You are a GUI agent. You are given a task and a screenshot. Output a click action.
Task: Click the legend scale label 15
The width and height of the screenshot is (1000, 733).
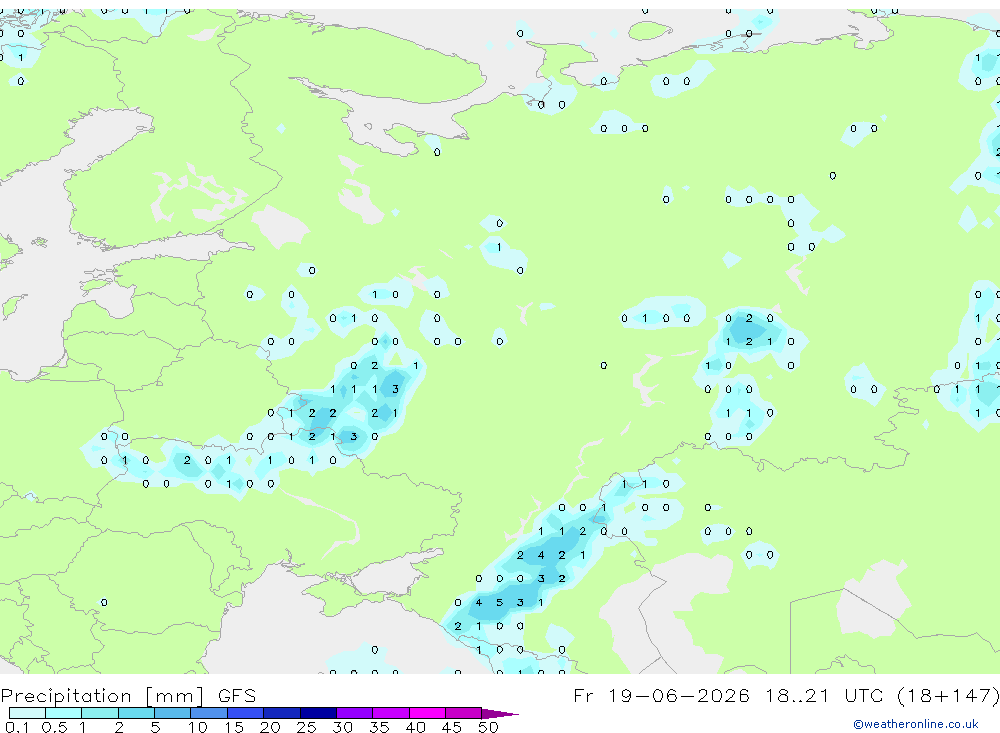pyautogui.click(x=234, y=727)
